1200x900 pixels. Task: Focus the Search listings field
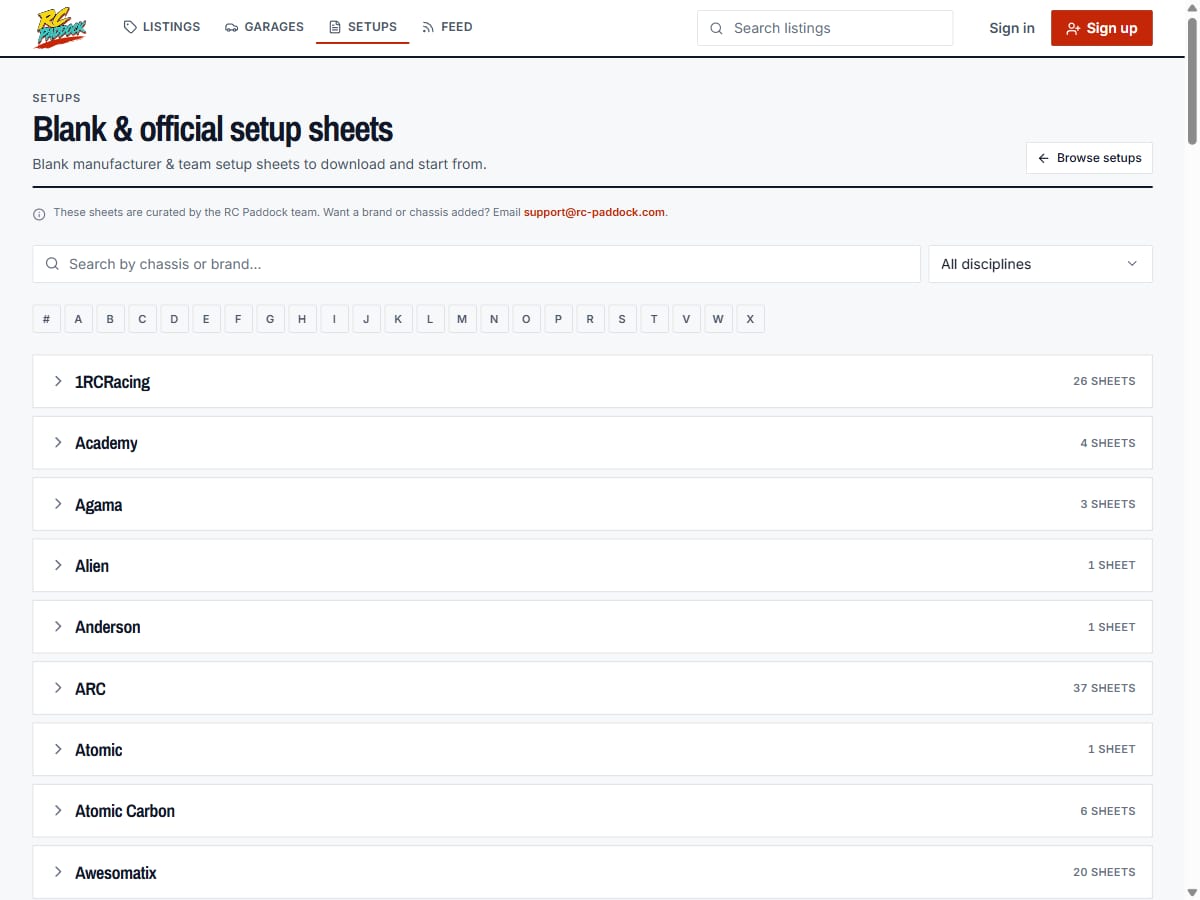(x=825, y=28)
